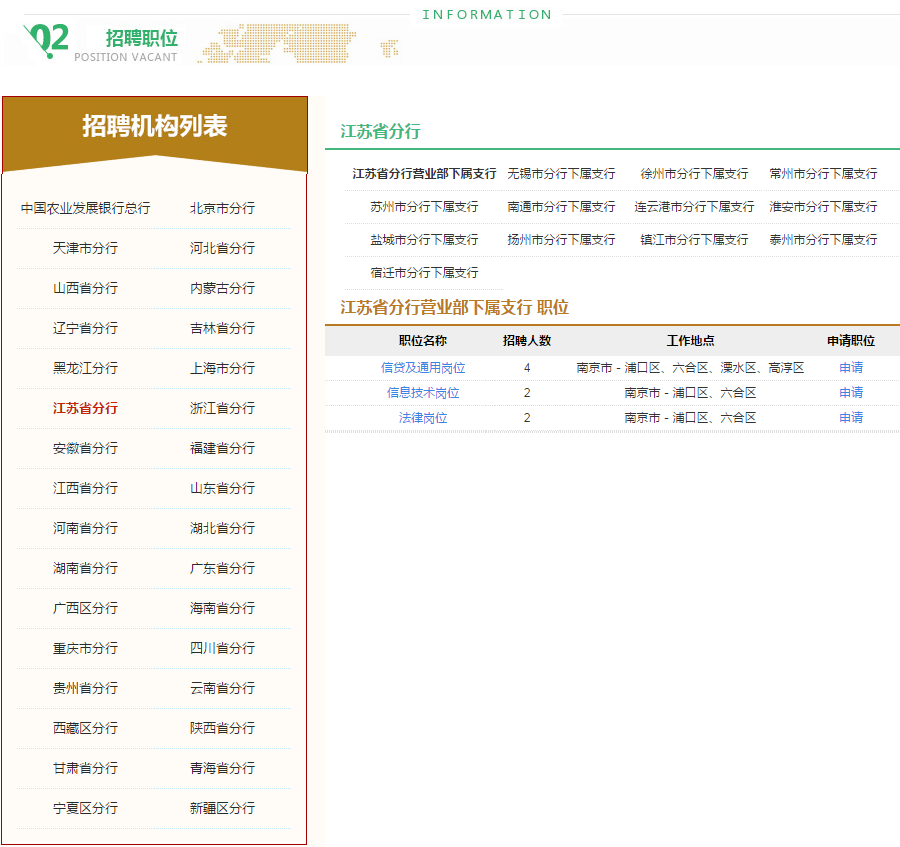Open the 南通市分行下属支行 tab
The image size is (900, 847).
coord(561,206)
